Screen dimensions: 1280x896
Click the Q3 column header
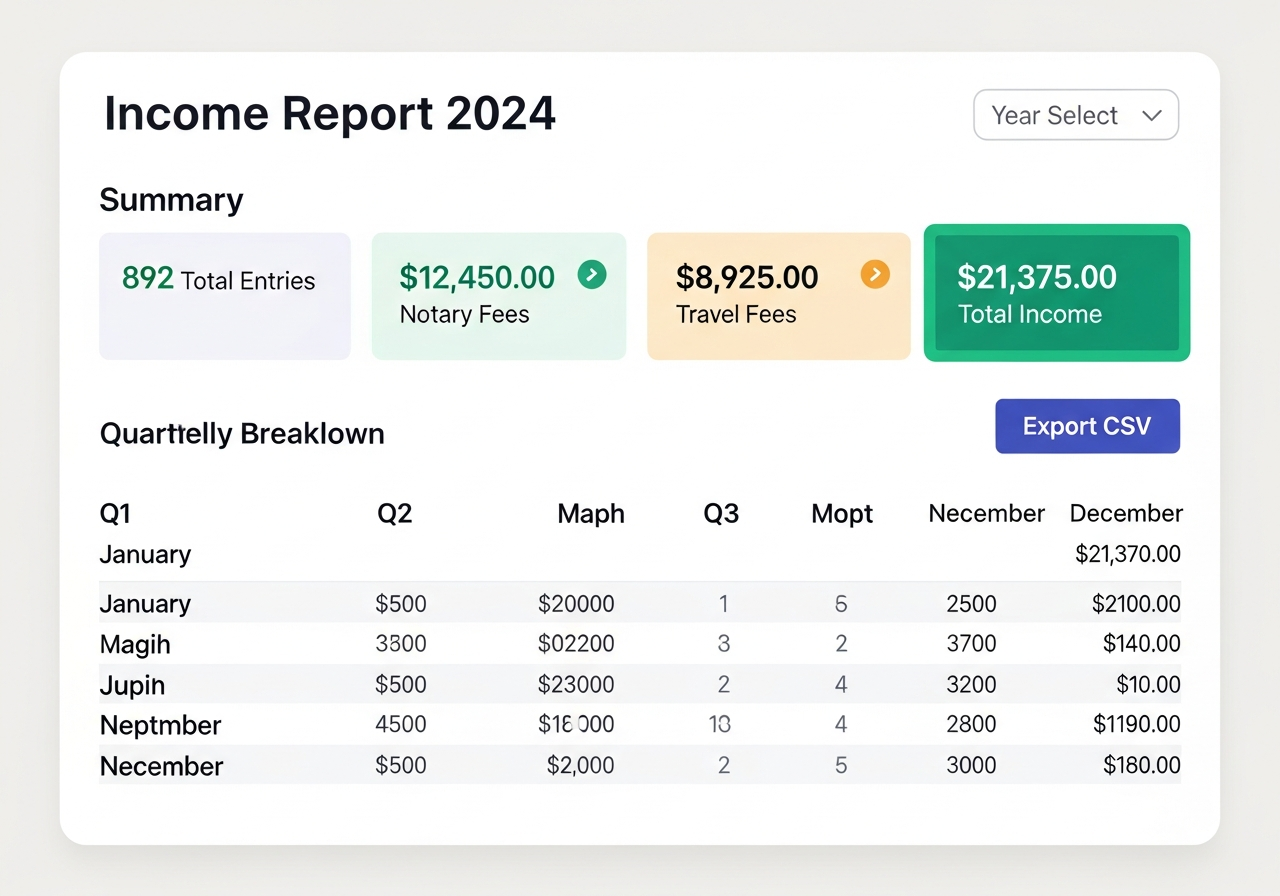tap(721, 514)
